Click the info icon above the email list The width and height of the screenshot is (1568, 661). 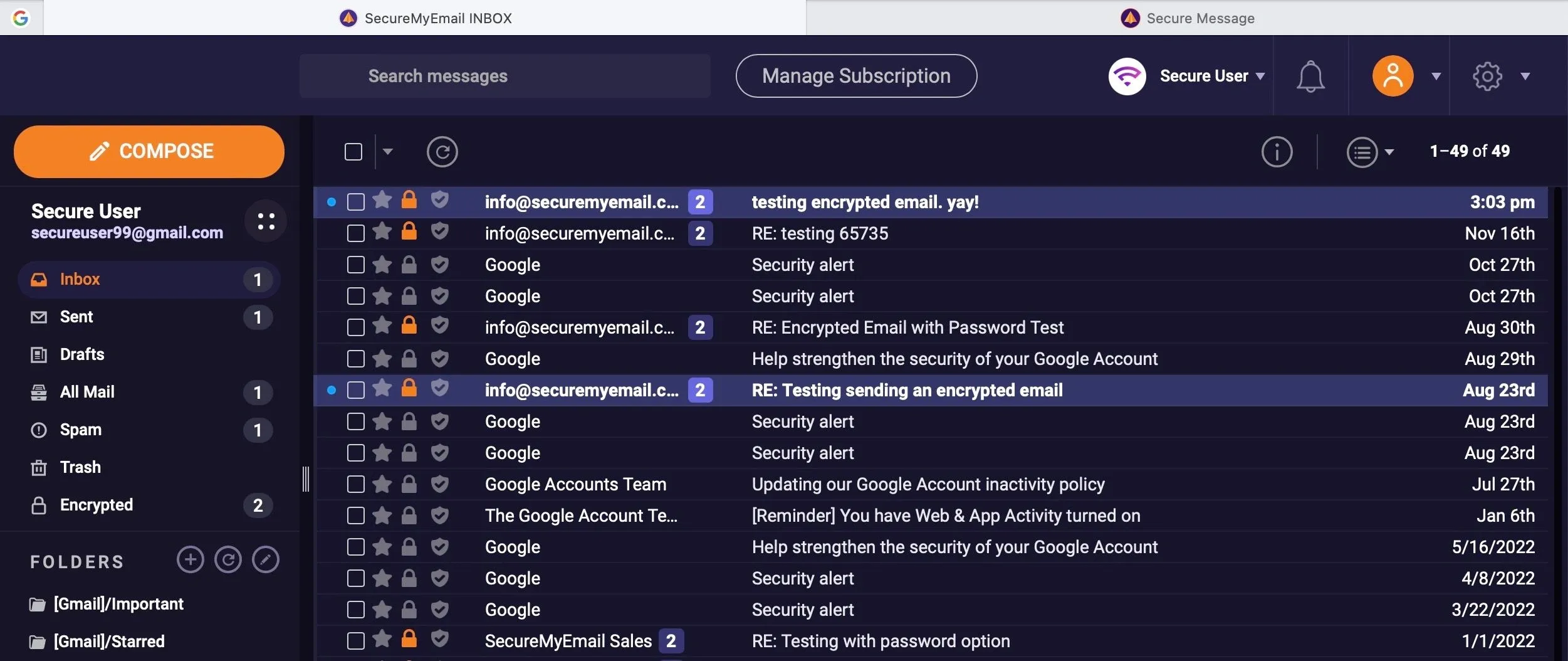click(1277, 152)
